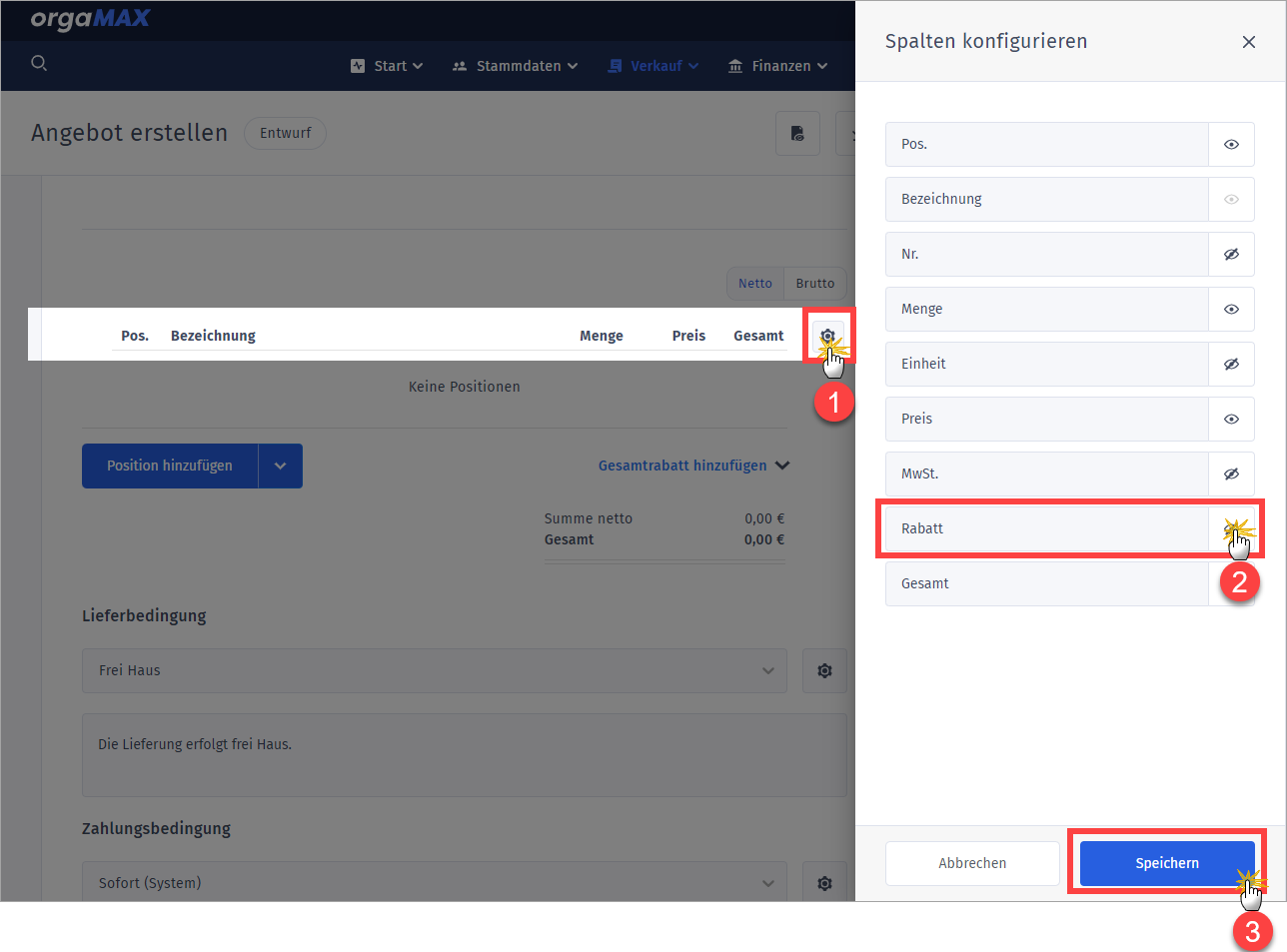Viewport: 1287px width, 952px height.
Task: Open the Verkauf menu
Action: [653, 66]
